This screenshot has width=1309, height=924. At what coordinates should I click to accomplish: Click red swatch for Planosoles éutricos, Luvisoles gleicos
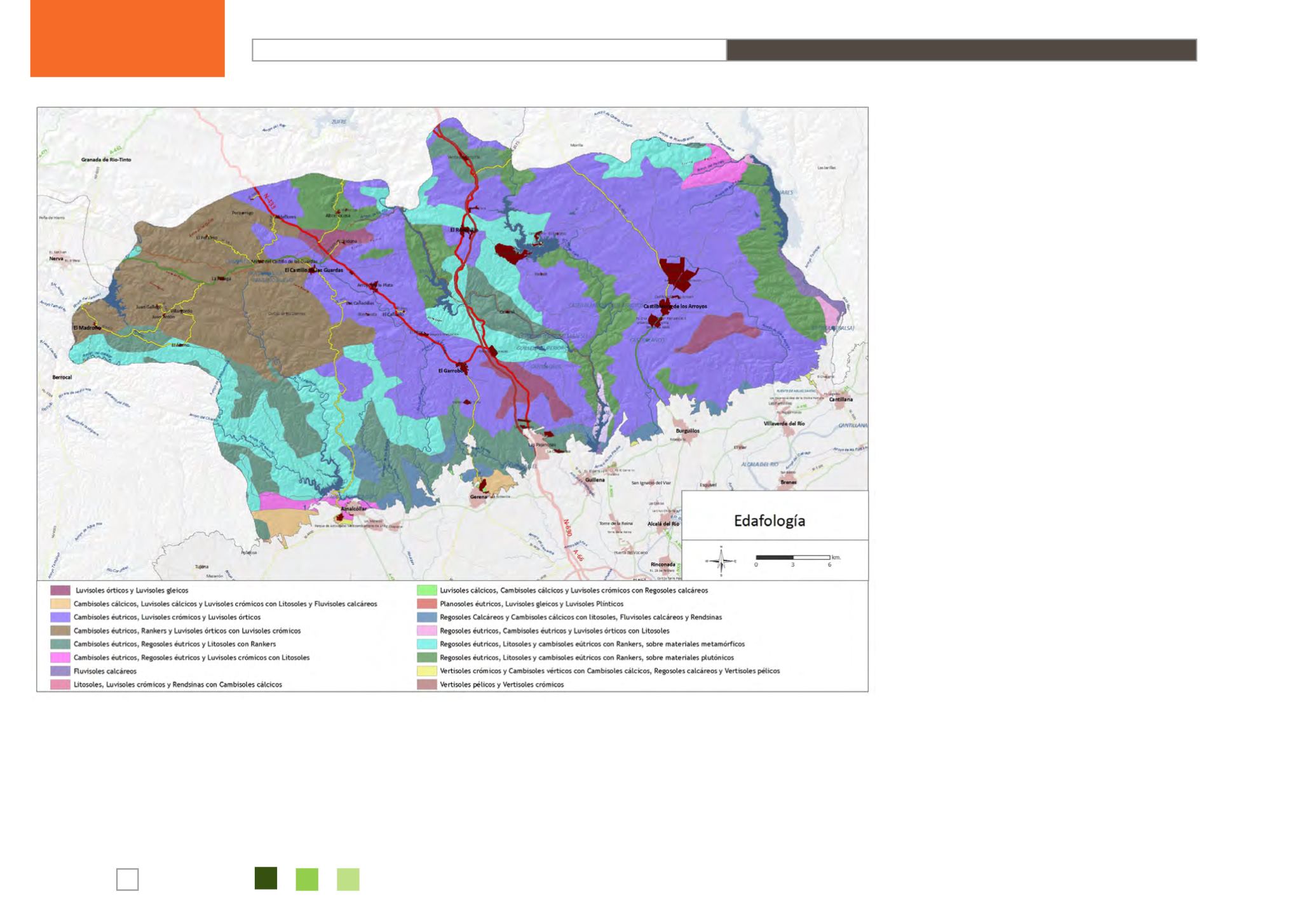(x=427, y=604)
